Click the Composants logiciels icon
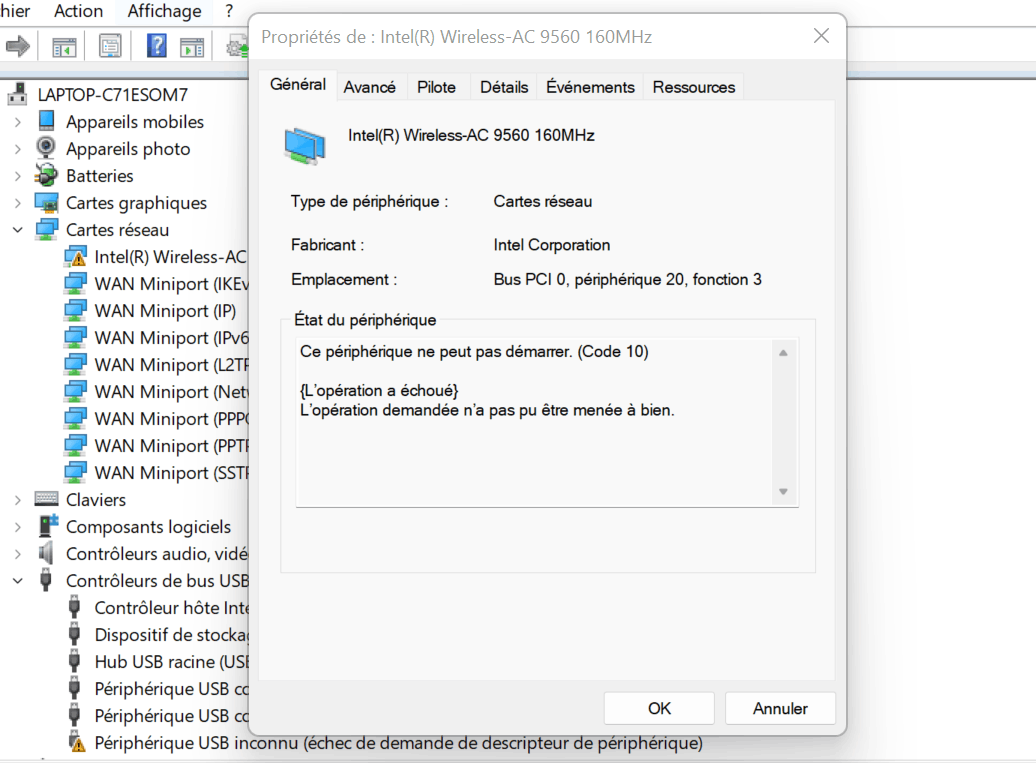Viewport: 1036px width, 763px height. click(47, 526)
